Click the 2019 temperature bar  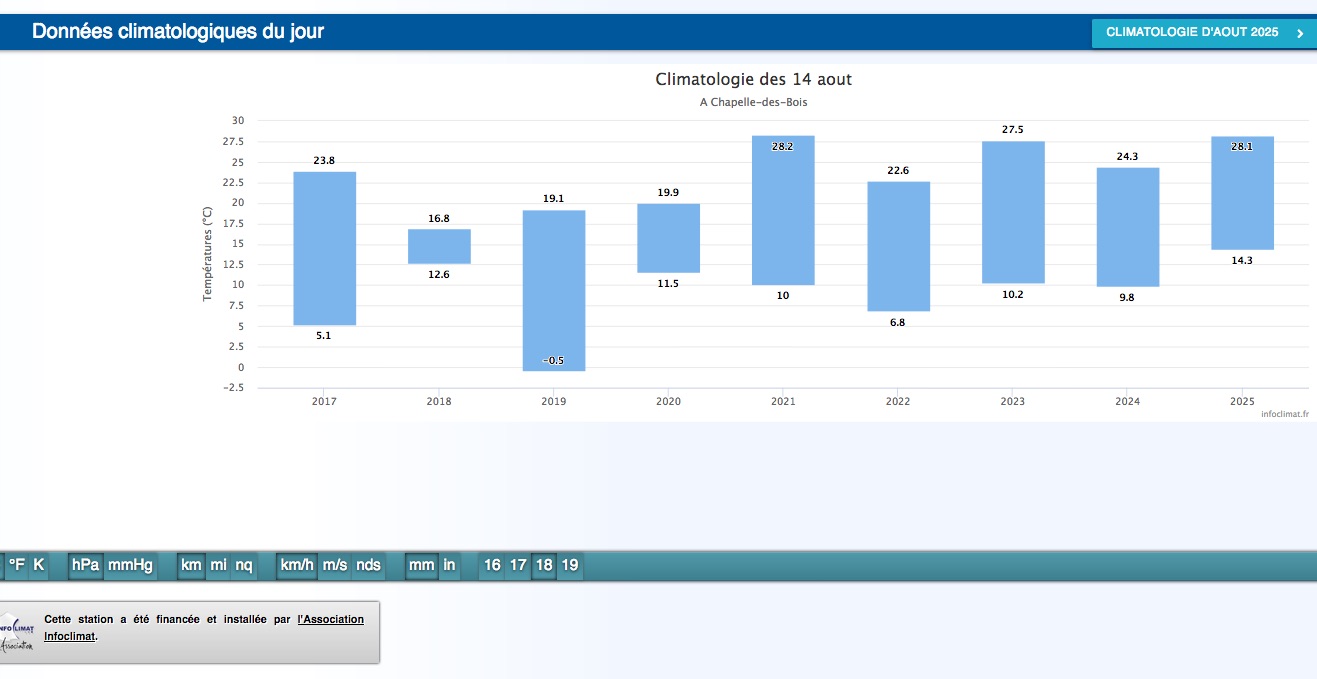pyautogui.click(x=554, y=290)
